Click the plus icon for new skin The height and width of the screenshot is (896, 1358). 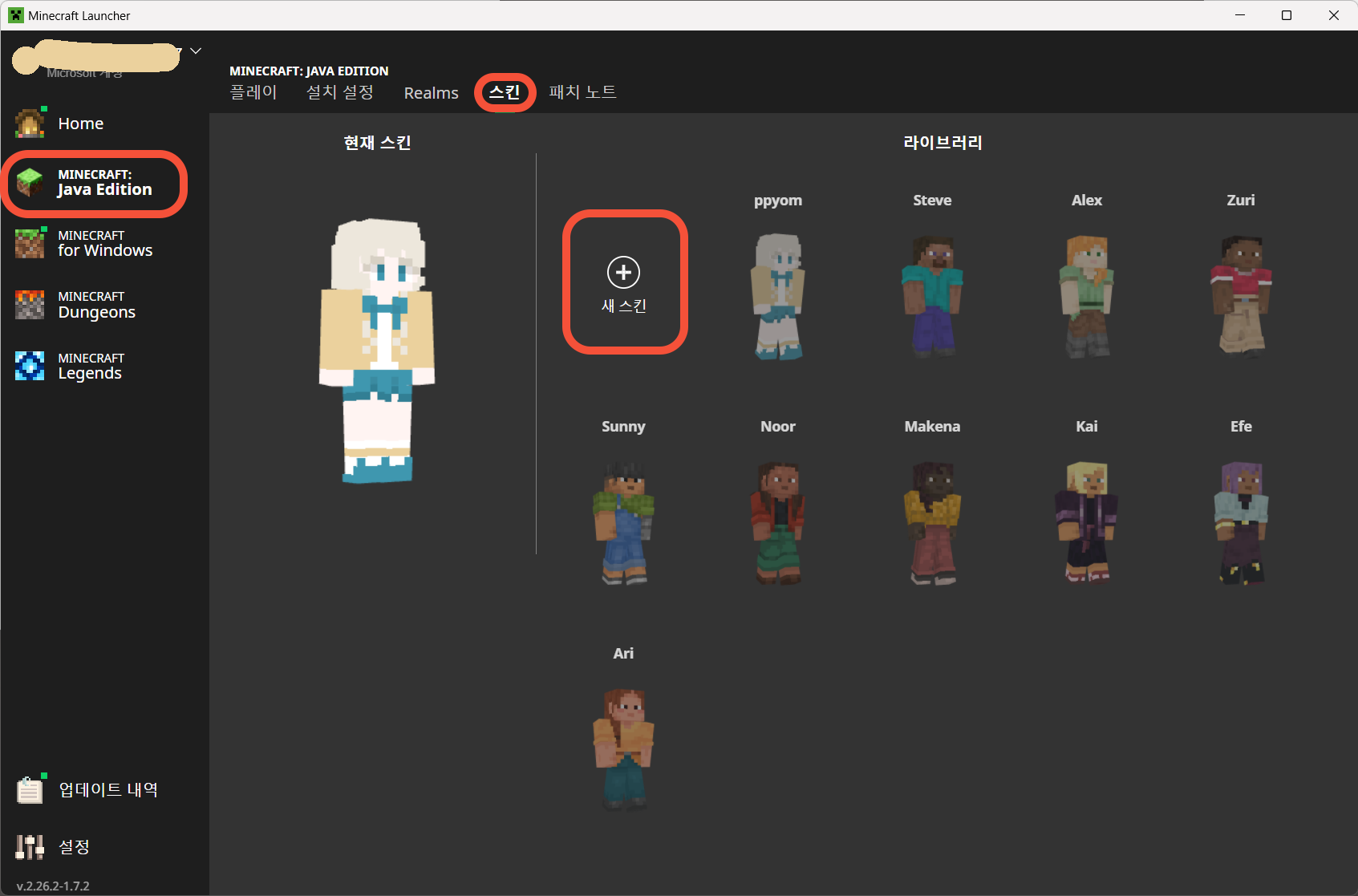(x=623, y=273)
